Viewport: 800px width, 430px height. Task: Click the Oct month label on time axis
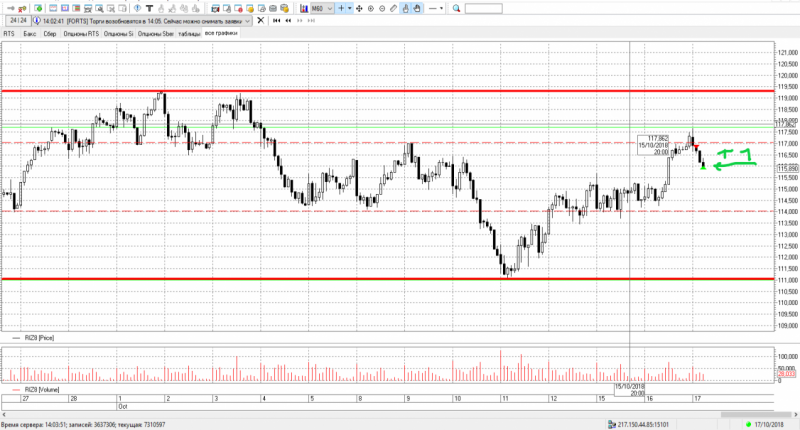pyautogui.click(x=122, y=407)
